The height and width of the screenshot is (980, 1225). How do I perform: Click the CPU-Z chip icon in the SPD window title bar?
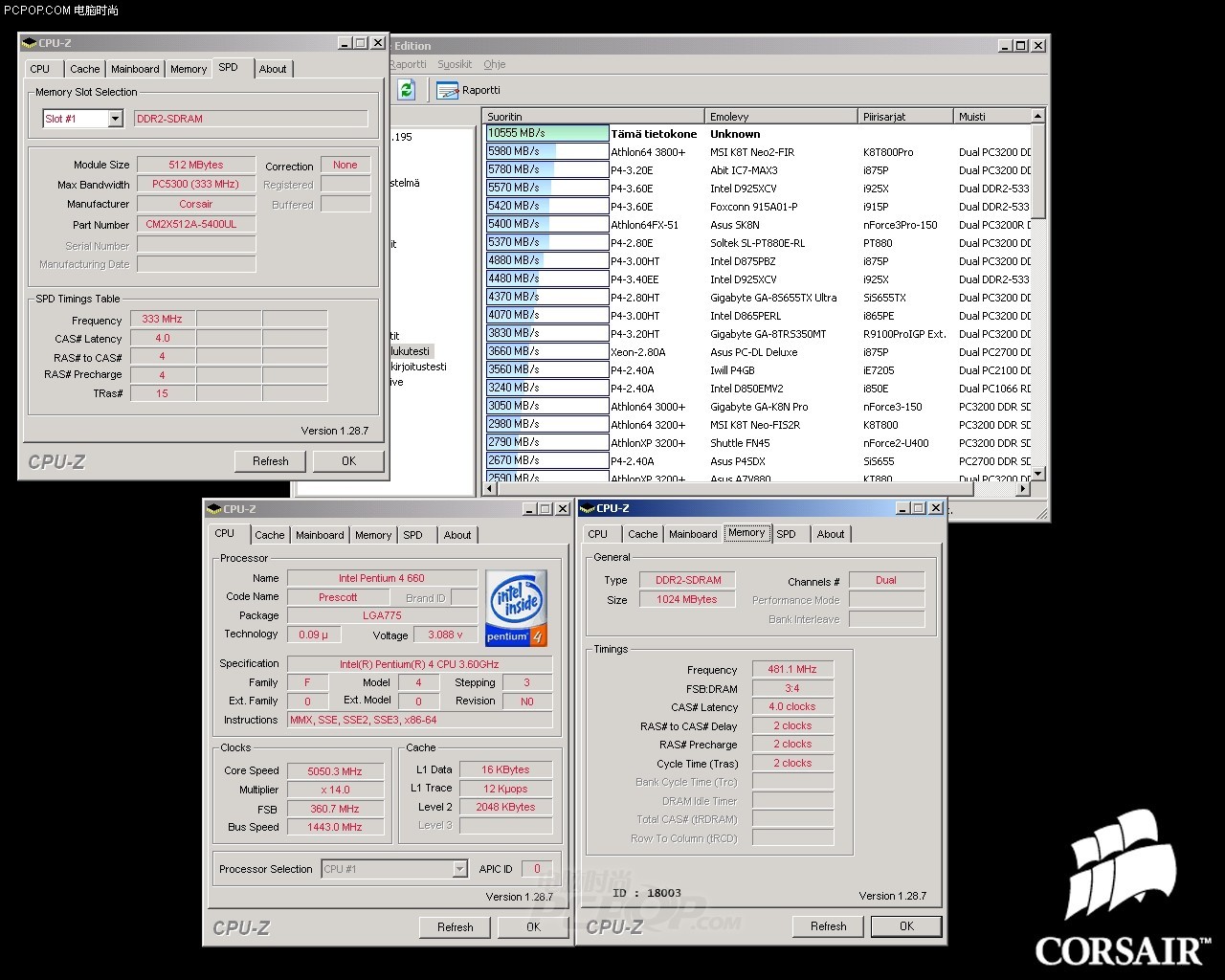click(x=29, y=43)
